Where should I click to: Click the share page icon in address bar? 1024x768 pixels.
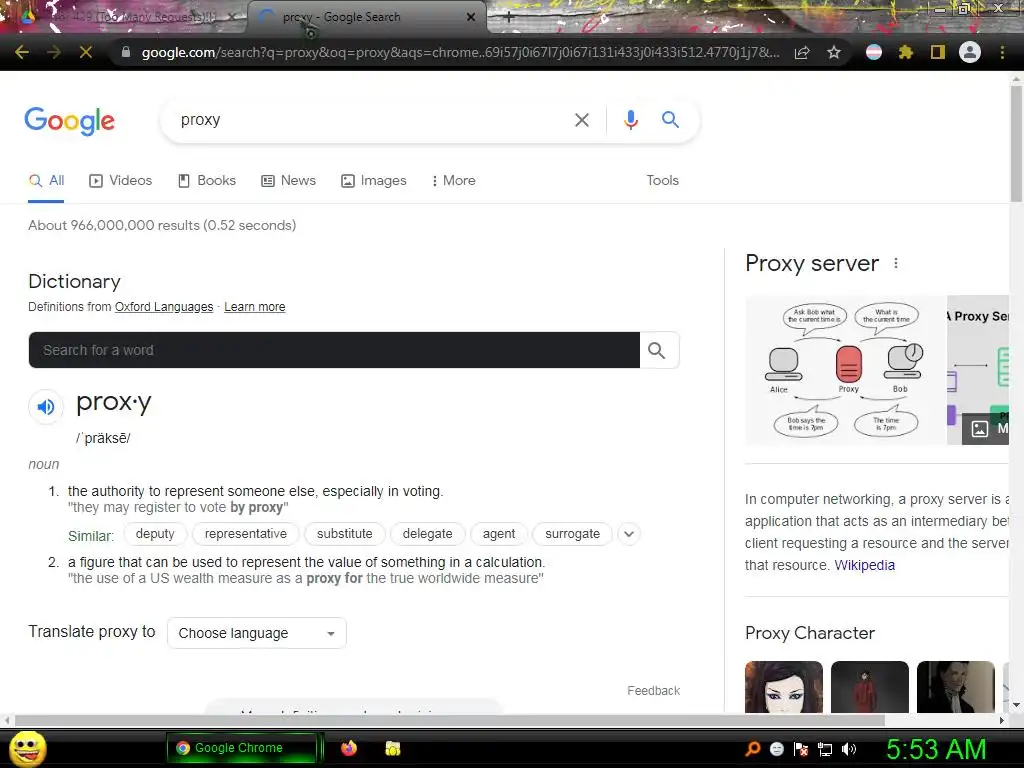click(802, 52)
